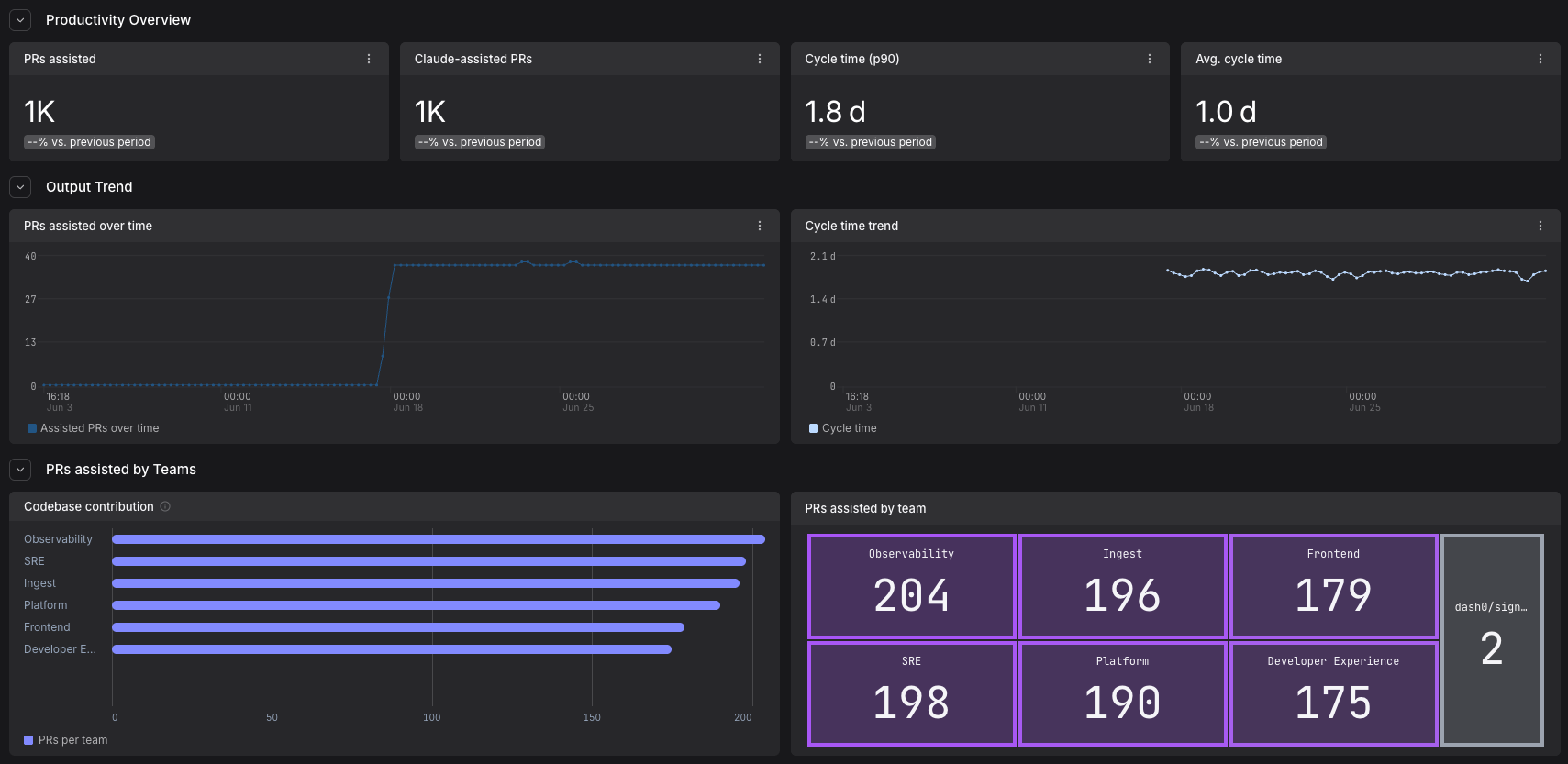This screenshot has height=764, width=1568.
Task: Toggle the PRs per team legend series
Action: tap(66, 740)
